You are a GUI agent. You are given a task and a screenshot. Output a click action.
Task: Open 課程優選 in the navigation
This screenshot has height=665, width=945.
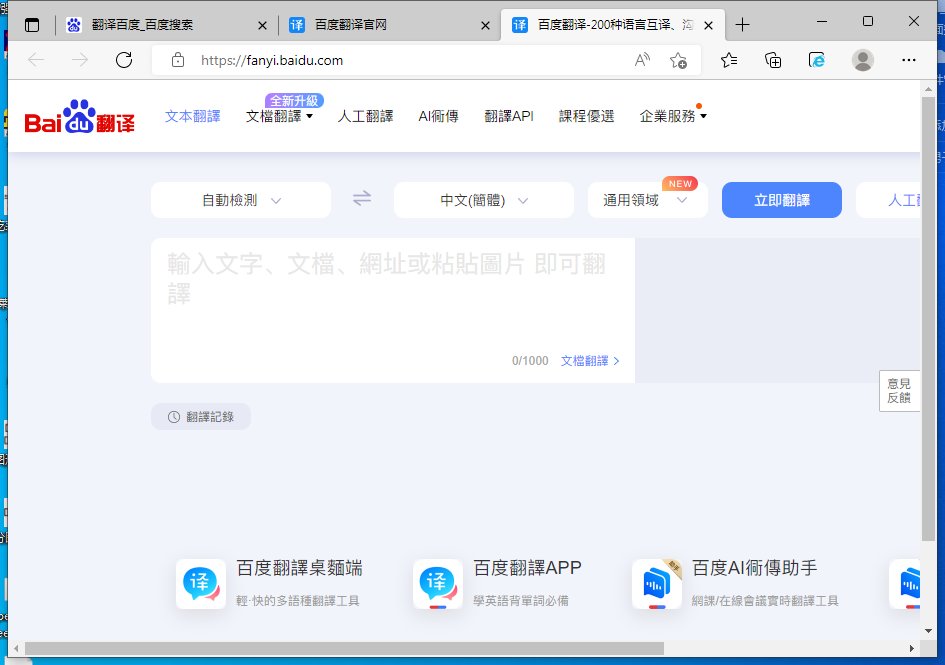pos(586,116)
